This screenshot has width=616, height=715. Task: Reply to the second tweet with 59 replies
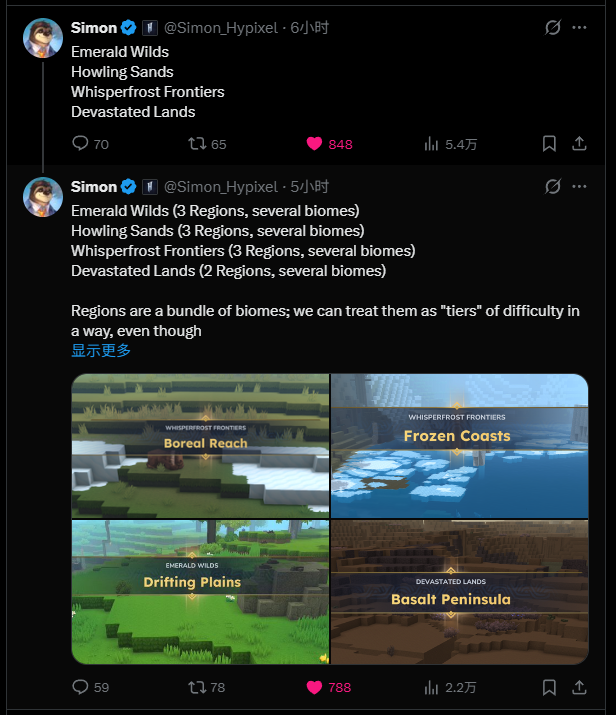81,687
